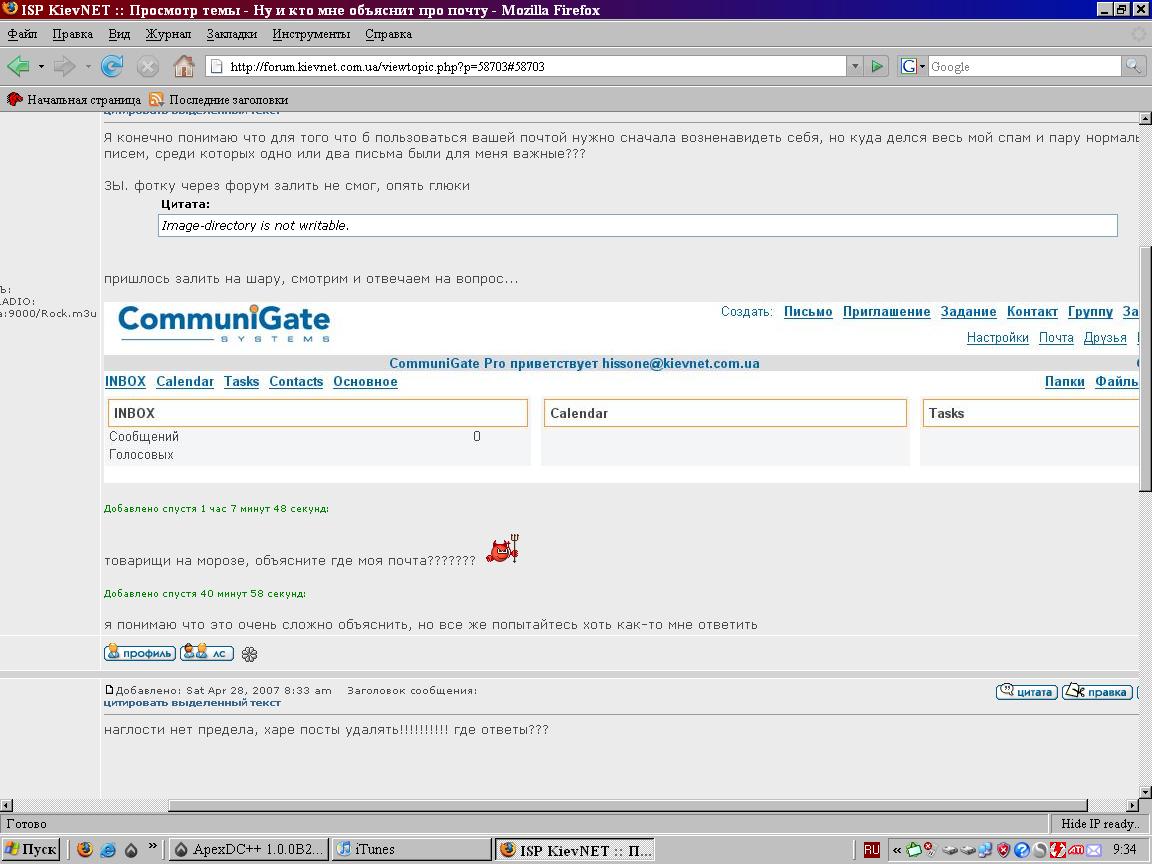Image resolution: width=1152 pixels, height=864 pixels.
Task: Open the Google search engine dropdown
Action: coord(913,66)
